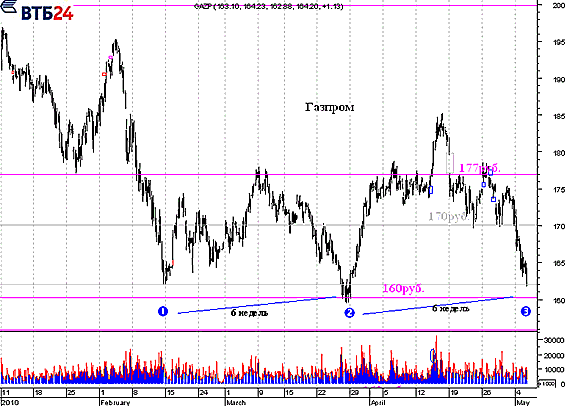568x407 pixels.
Task: Click the 195 price axis value
Action: tap(559, 42)
